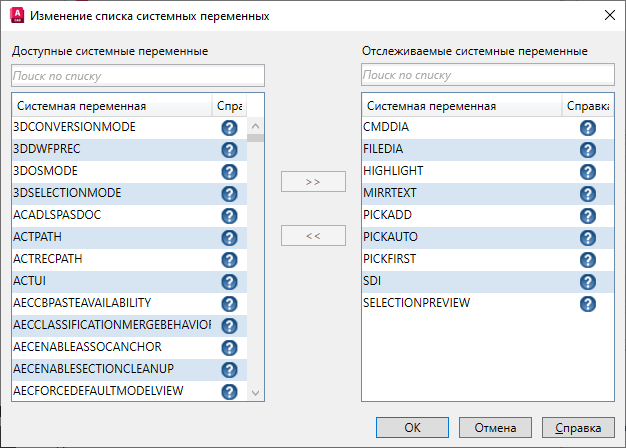Click help icon beside MIRRTEXT
The width and height of the screenshot is (626, 448).
587,194
